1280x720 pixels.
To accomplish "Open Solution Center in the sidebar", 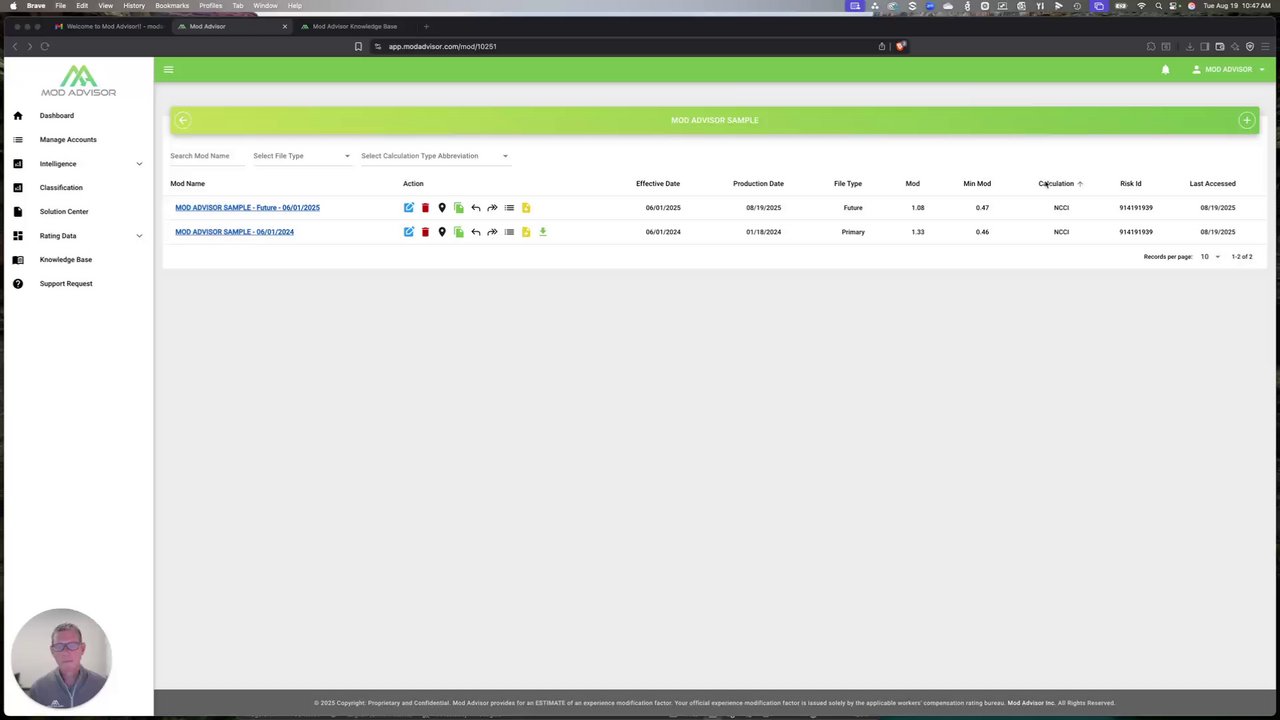I will (x=64, y=212).
